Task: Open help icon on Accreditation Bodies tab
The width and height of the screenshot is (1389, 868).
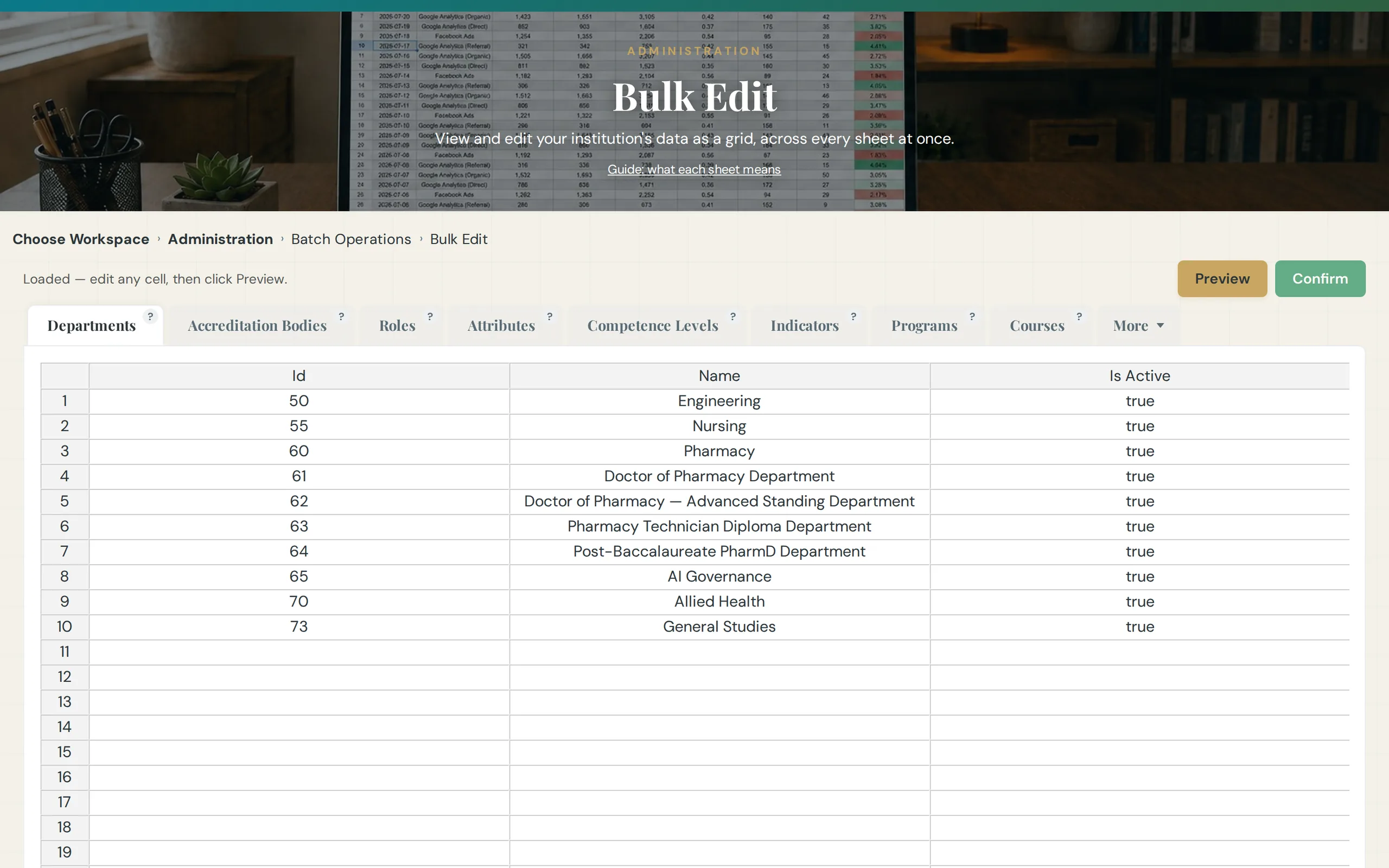Action: (x=341, y=316)
